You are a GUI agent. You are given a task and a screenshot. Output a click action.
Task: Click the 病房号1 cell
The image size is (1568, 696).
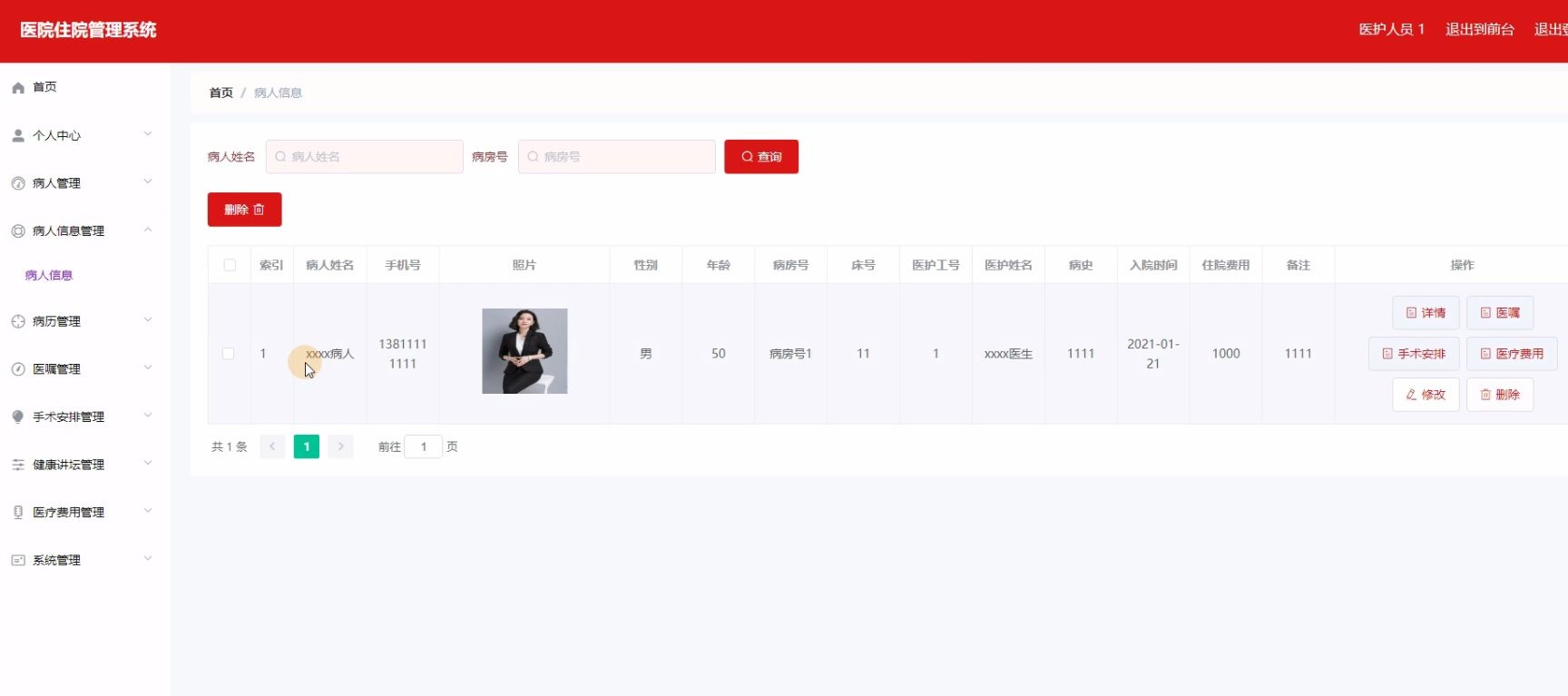click(791, 354)
